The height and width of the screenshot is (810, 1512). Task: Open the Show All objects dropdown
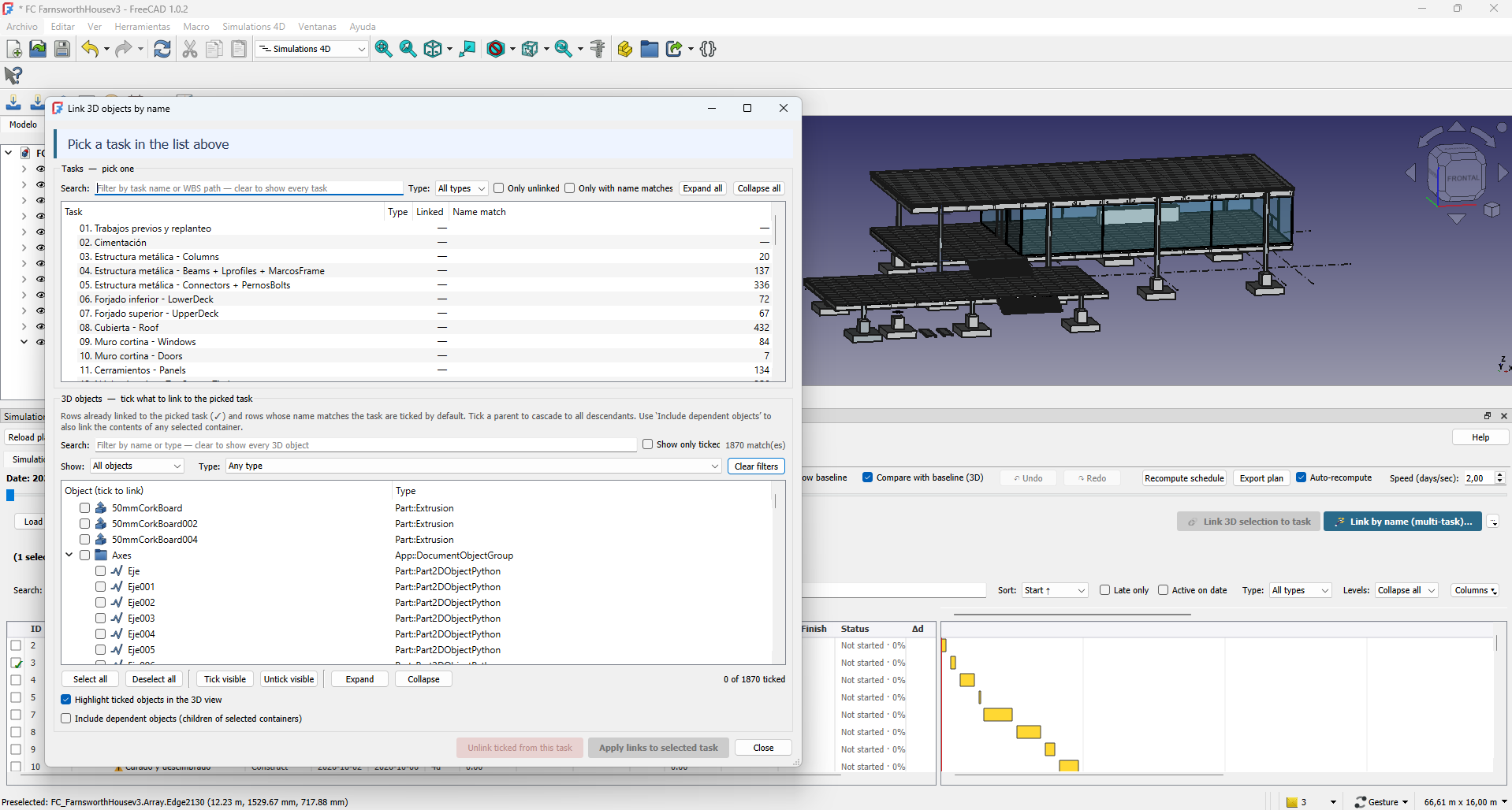point(137,466)
